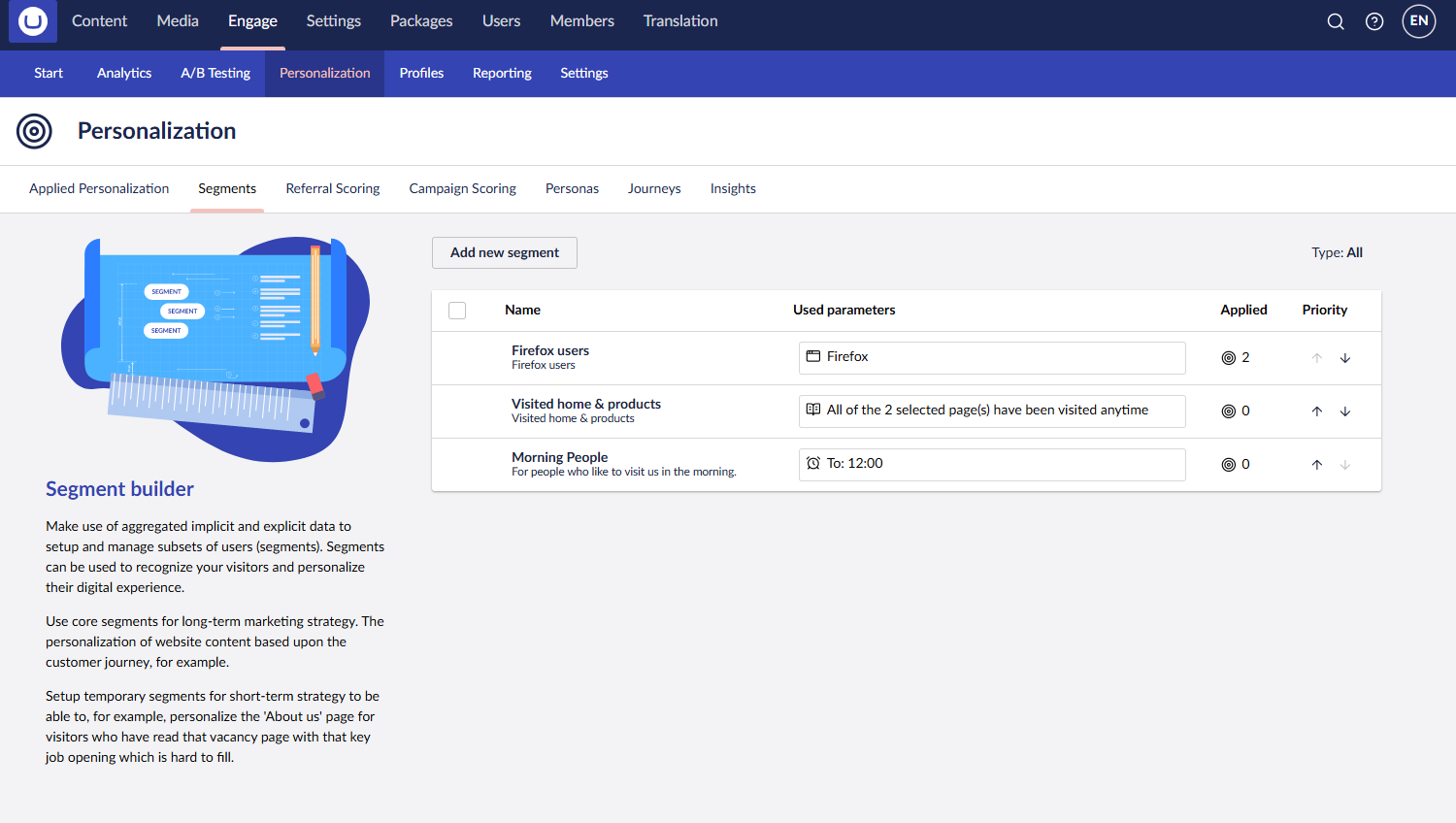Open the EN user avatar menu
This screenshot has height=823, width=1456.
tap(1418, 20)
